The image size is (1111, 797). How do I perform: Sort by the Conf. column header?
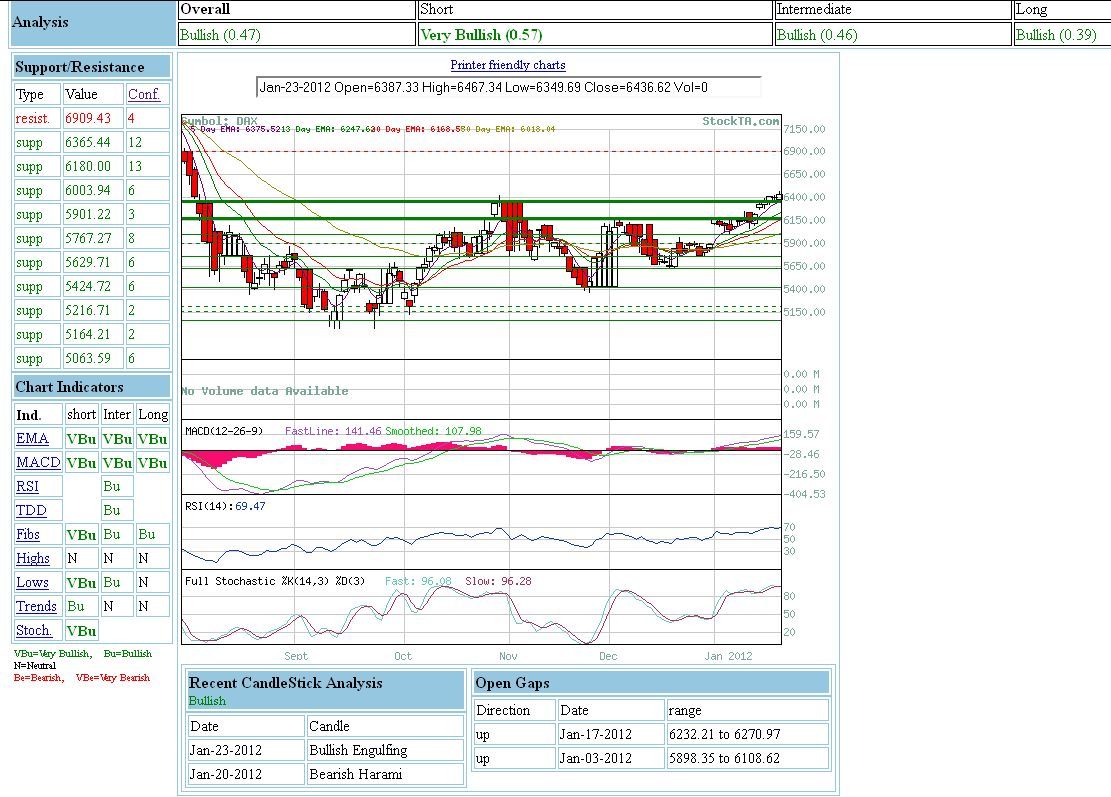[146, 94]
